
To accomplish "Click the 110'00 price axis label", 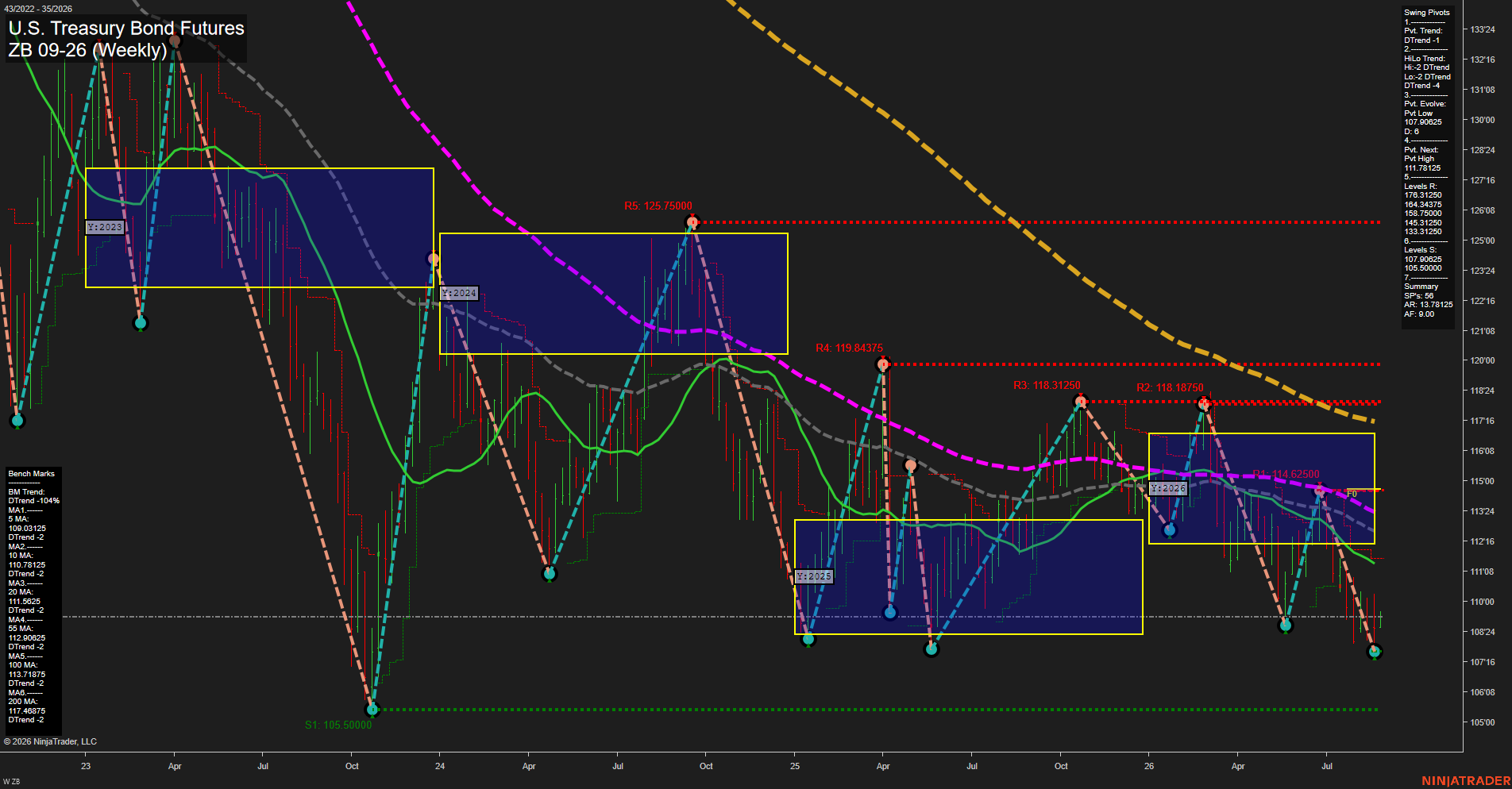I will [1483, 602].
